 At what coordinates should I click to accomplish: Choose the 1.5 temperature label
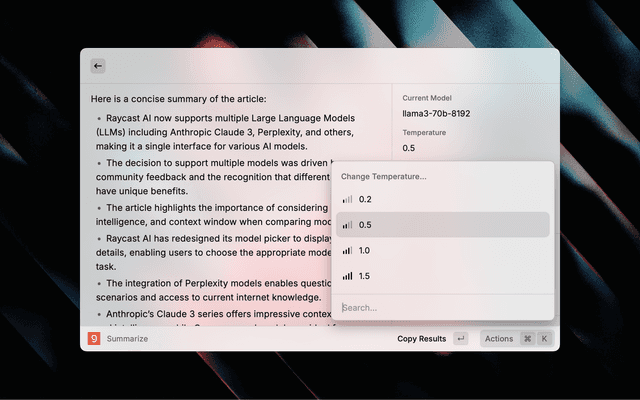(x=365, y=275)
